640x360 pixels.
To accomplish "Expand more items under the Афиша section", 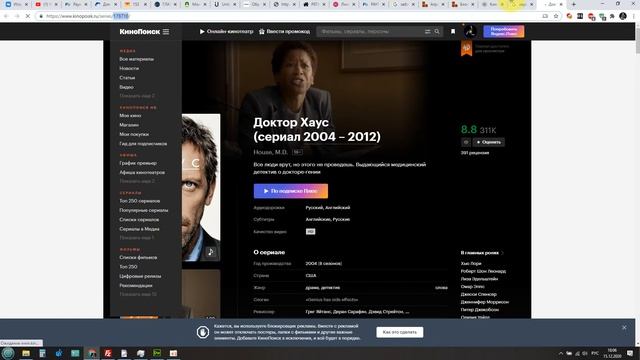I will click(x=137, y=181).
